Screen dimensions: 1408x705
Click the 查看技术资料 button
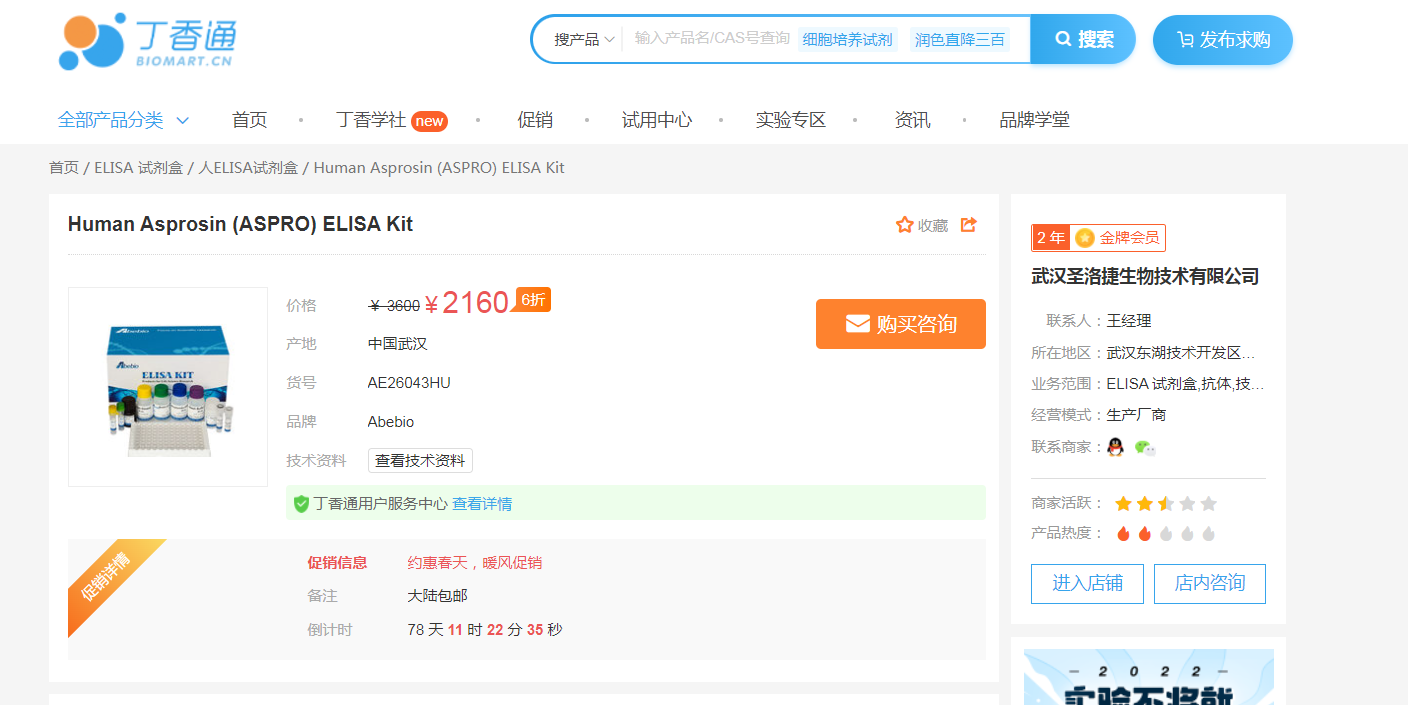[420, 461]
